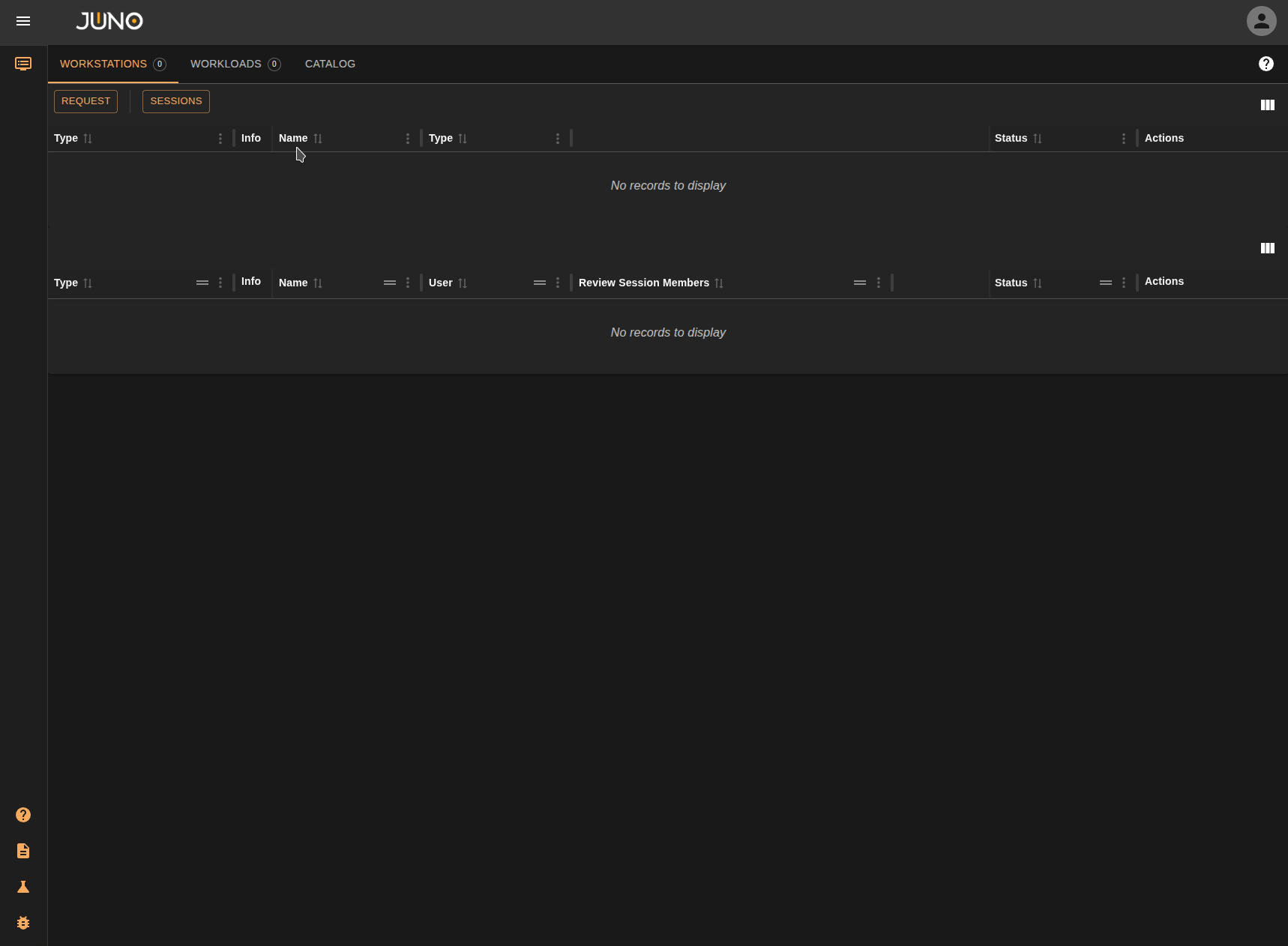This screenshot has height=946, width=1288.
Task: Click the JUNO logo
Action: point(109,21)
